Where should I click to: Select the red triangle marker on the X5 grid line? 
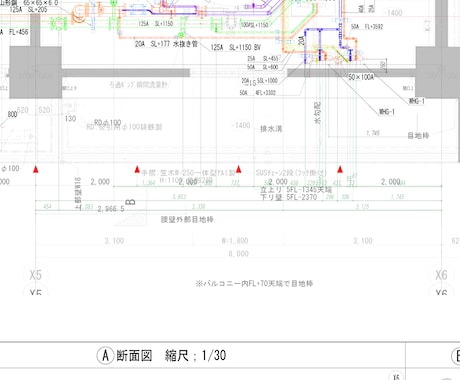tap(36, 169)
